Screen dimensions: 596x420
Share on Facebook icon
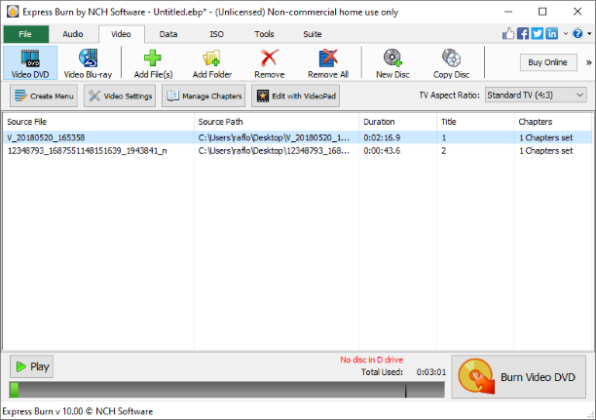pos(523,34)
